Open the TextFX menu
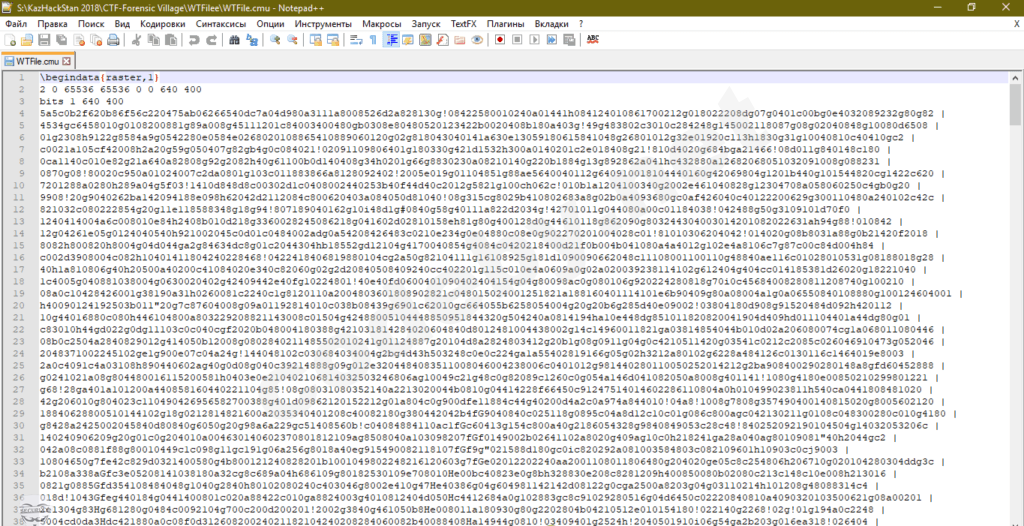The image size is (1024, 526). click(x=463, y=24)
